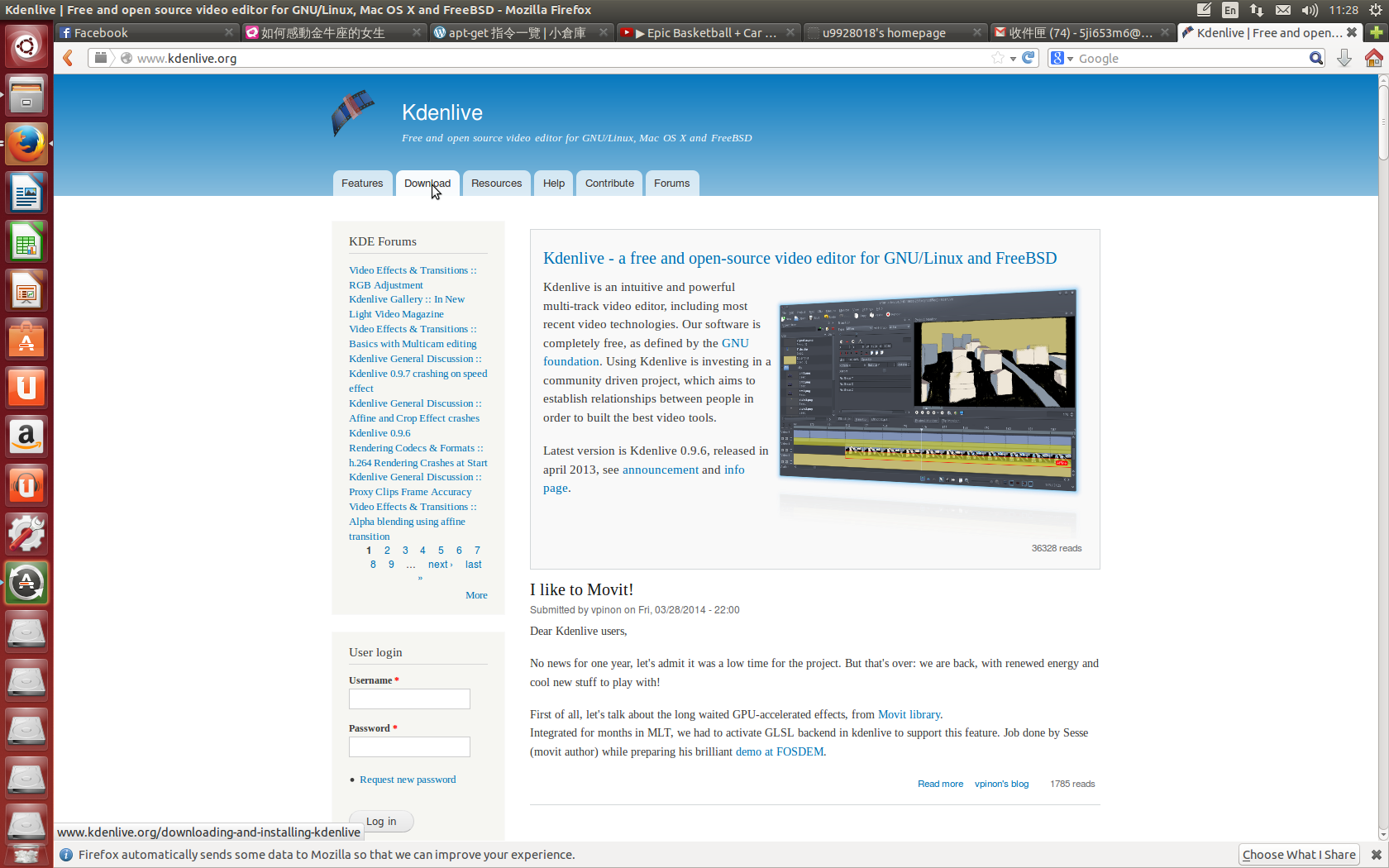Go to forum page 2
The width and height of the screenshot is (1389, 868).
click(x=387, y=551)
